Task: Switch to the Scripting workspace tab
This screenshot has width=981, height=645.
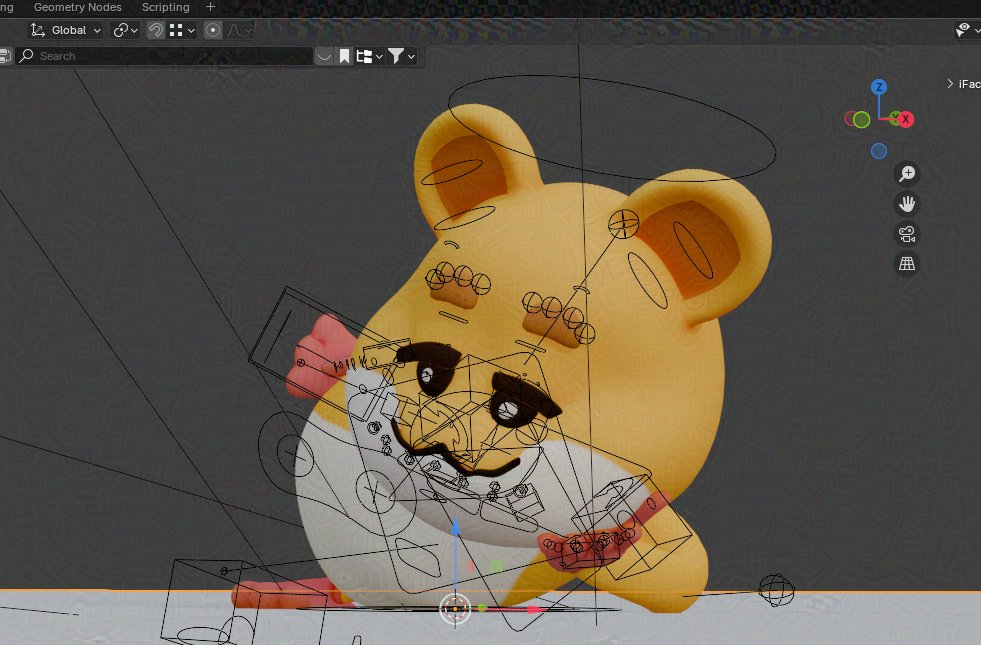Action: coord(165,8)
